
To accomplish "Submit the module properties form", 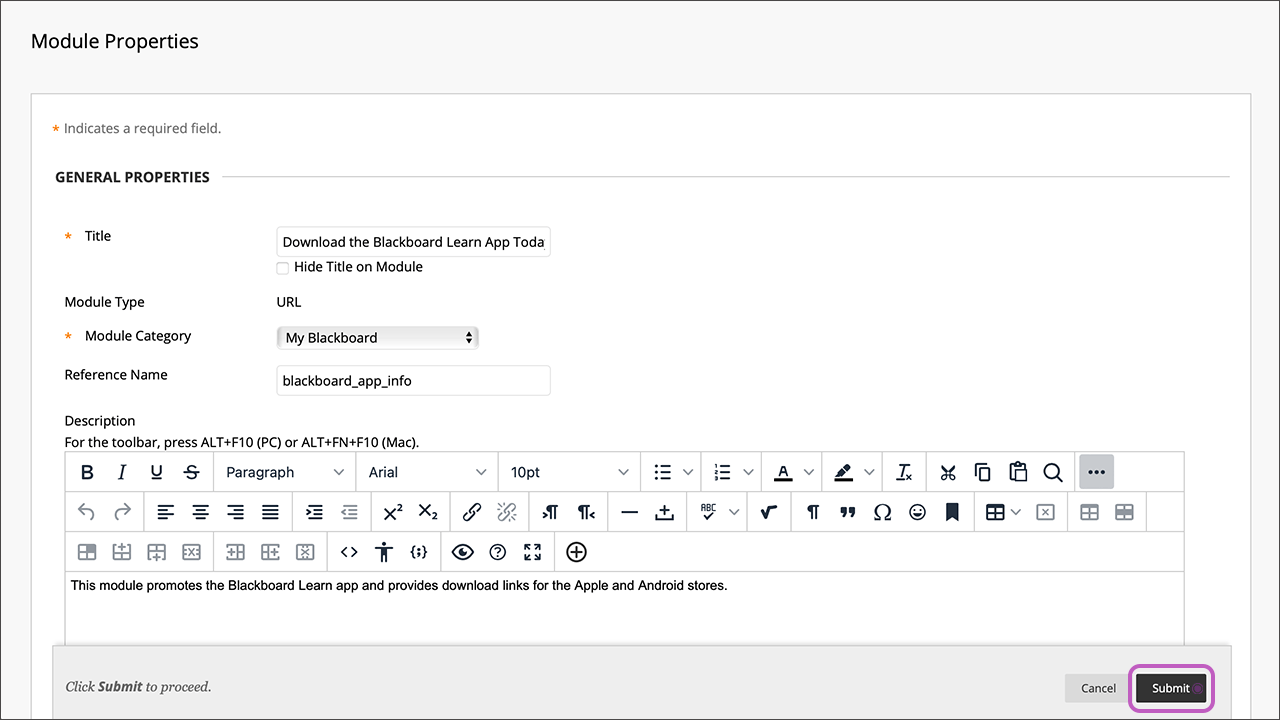I will click(1170, 688).
